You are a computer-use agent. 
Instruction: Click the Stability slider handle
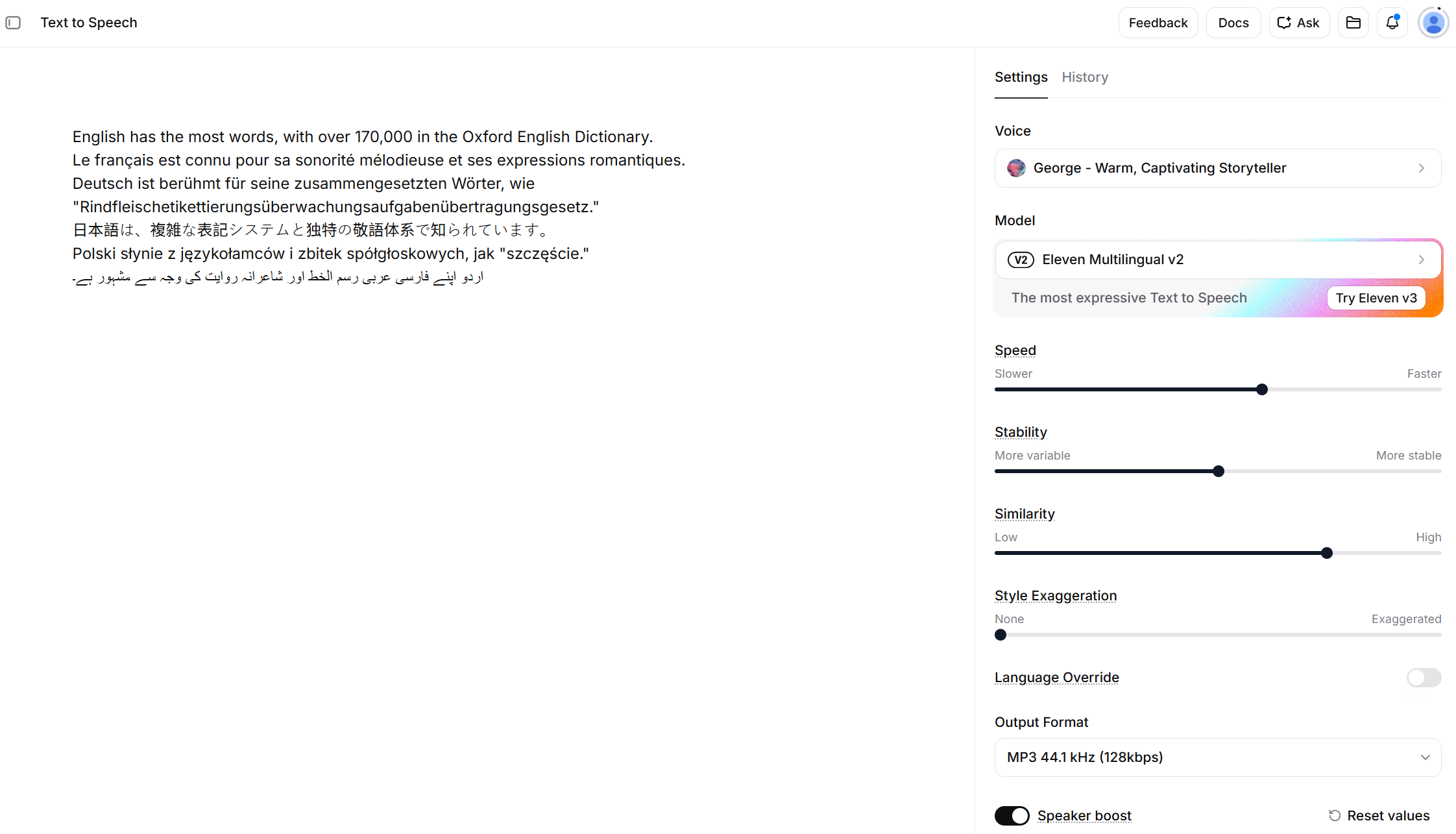click(x=1219, y=471)
